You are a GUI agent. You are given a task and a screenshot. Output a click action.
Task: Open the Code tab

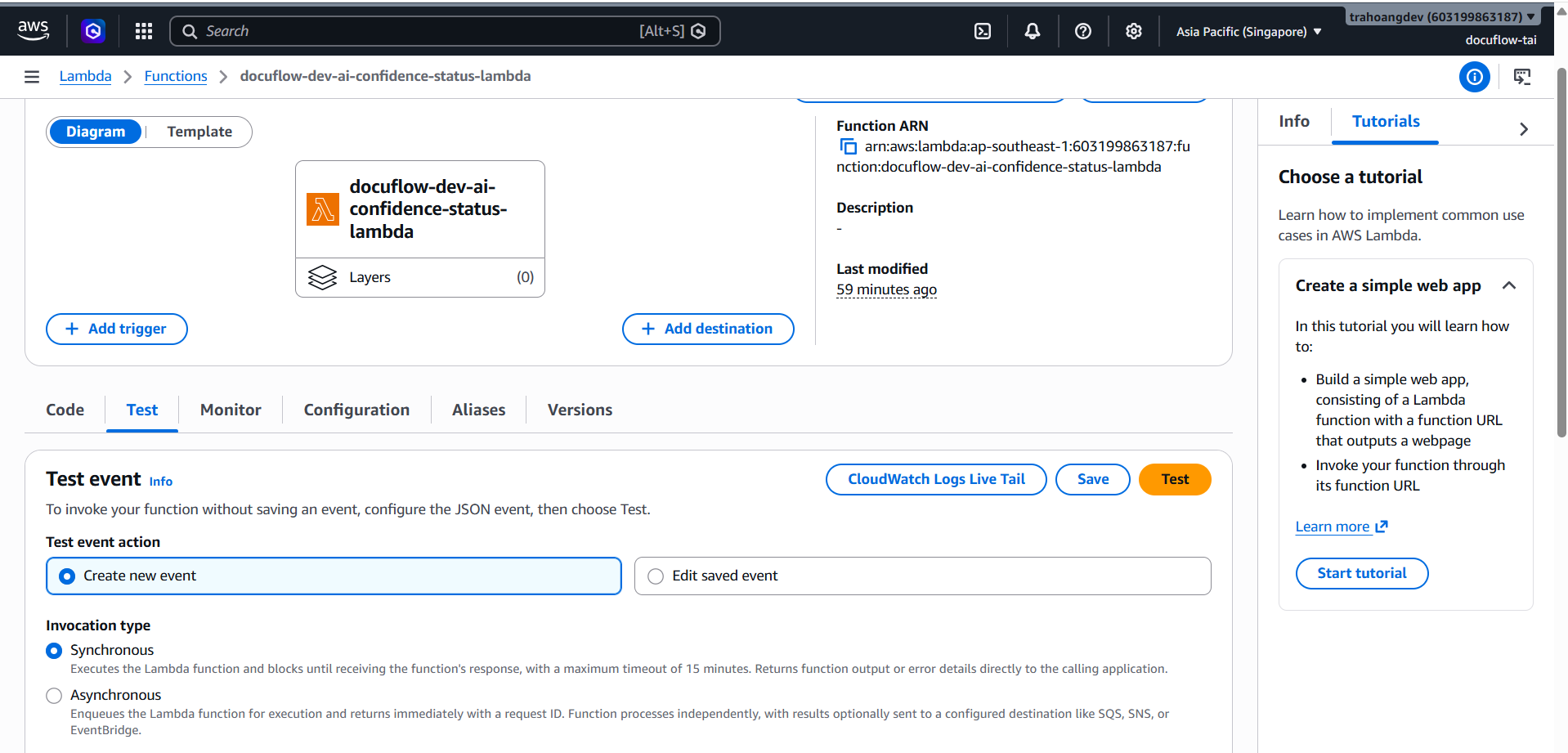(x=65, y=410)
